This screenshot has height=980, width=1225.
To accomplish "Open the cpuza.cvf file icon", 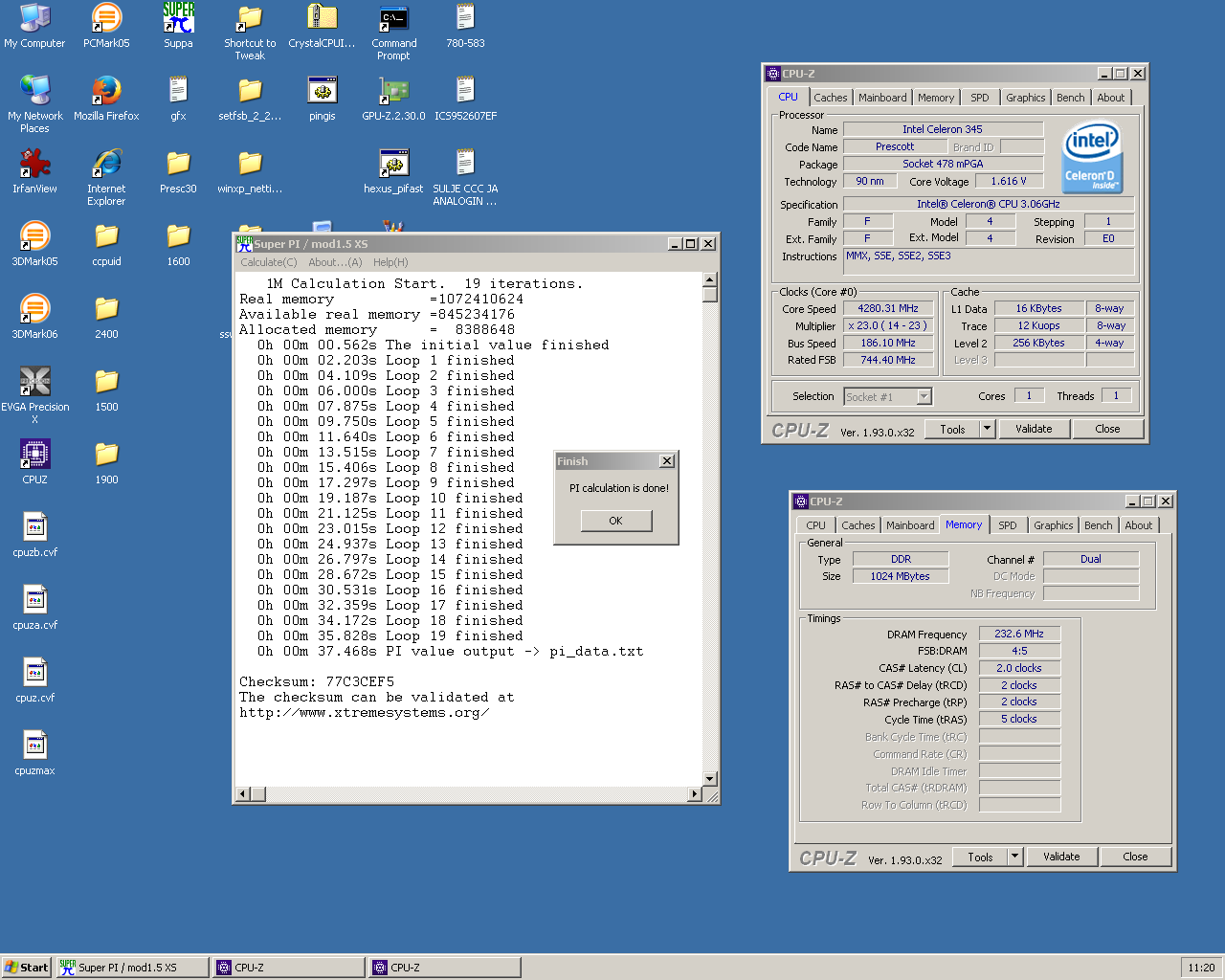I will point(34,607).
